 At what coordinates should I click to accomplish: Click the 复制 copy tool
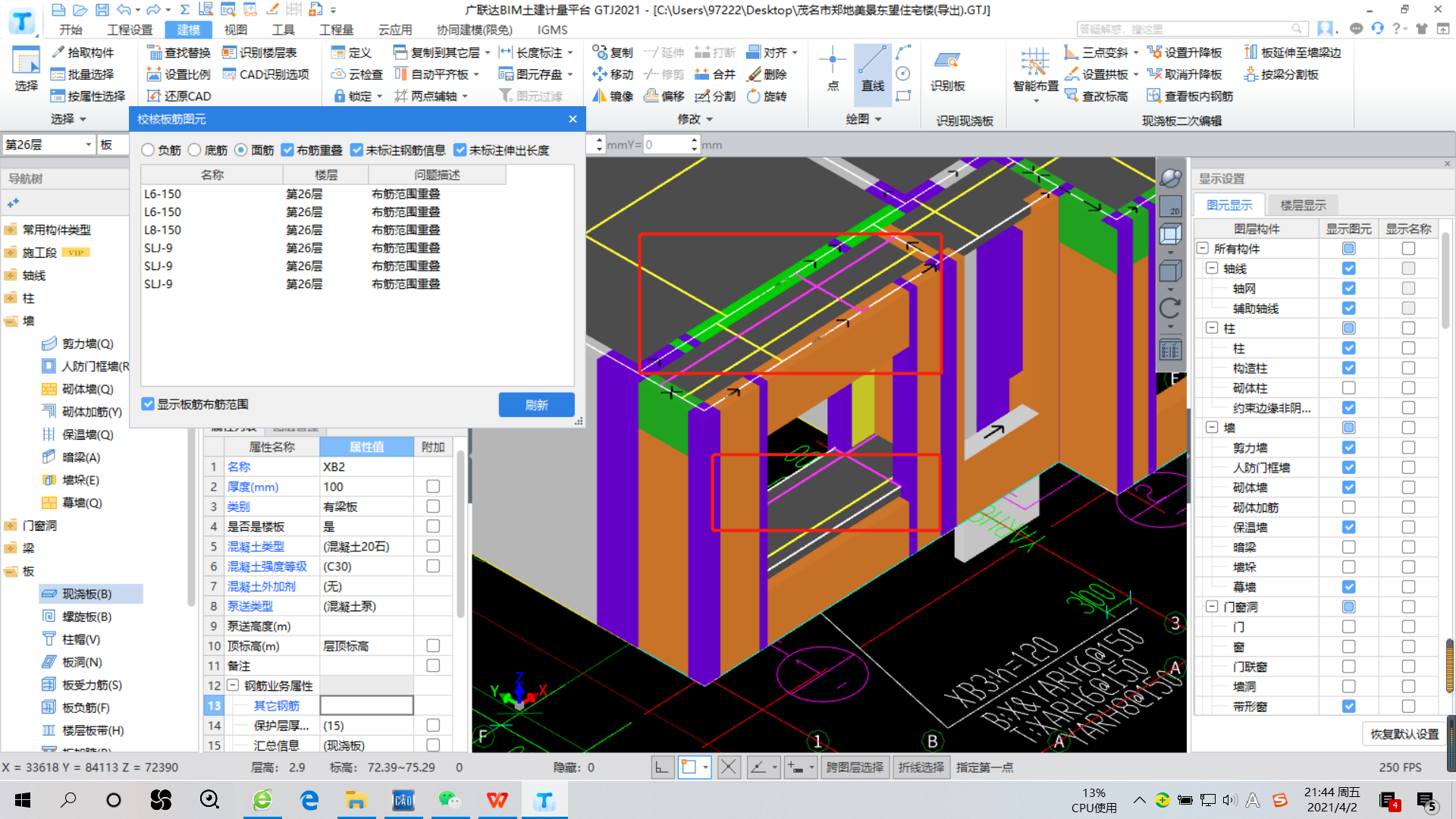pos(613,52)
